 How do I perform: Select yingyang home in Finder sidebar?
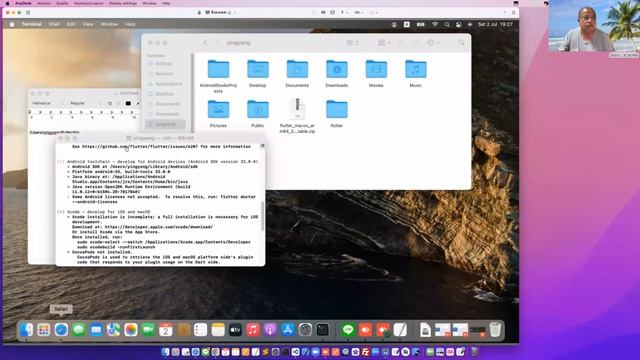tap(165, 124)
